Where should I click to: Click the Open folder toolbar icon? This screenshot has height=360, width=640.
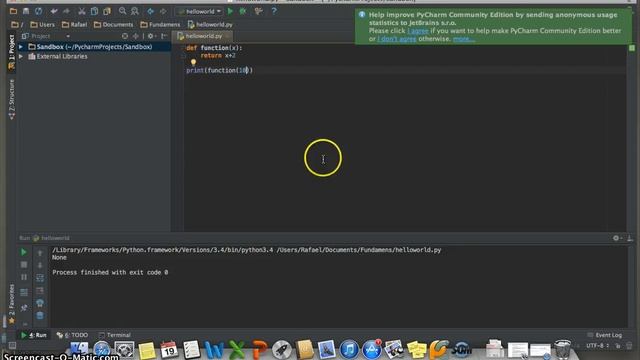[x=13, y=11]
